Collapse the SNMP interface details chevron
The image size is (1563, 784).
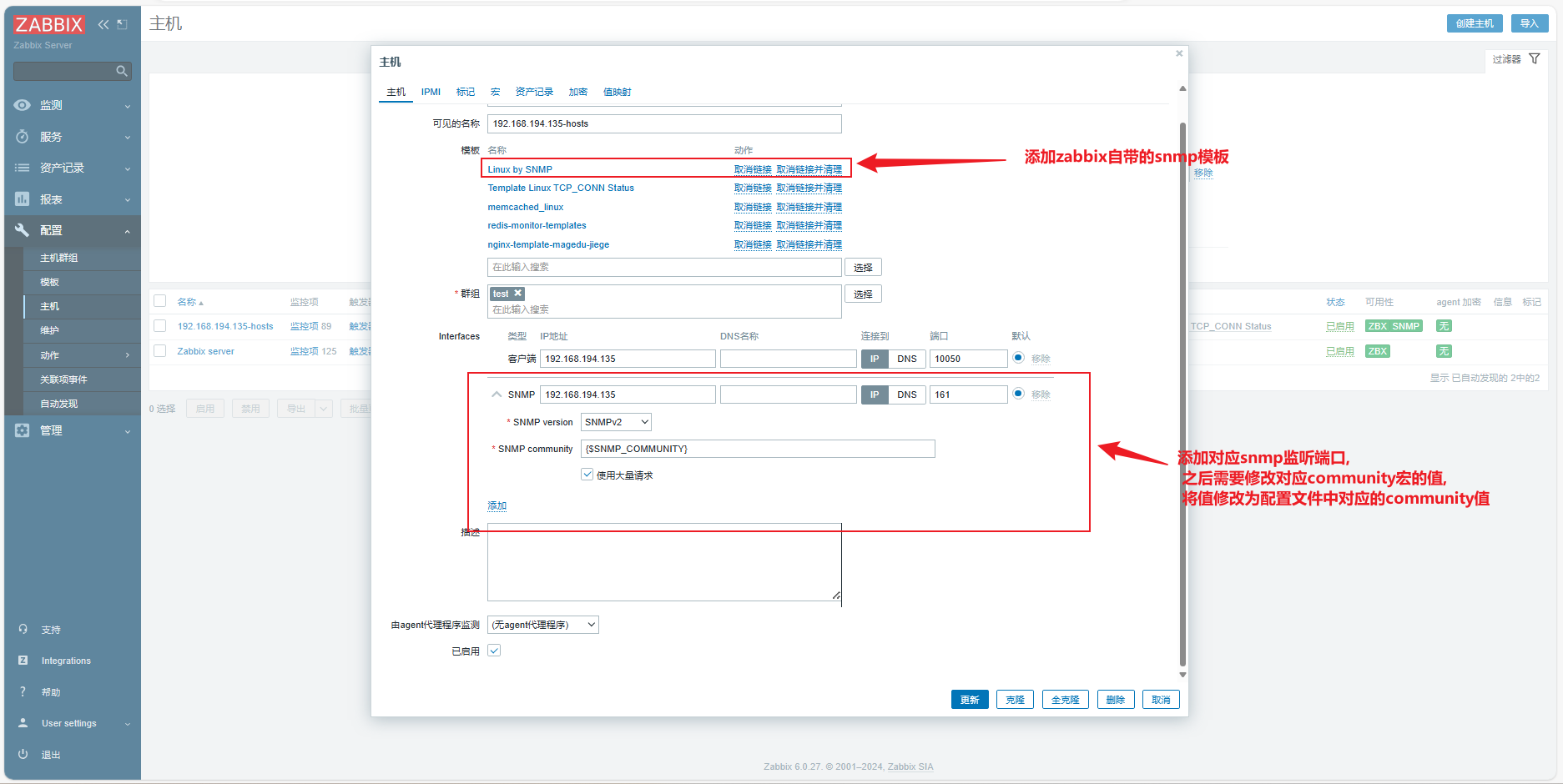click(x=497, y=395)
